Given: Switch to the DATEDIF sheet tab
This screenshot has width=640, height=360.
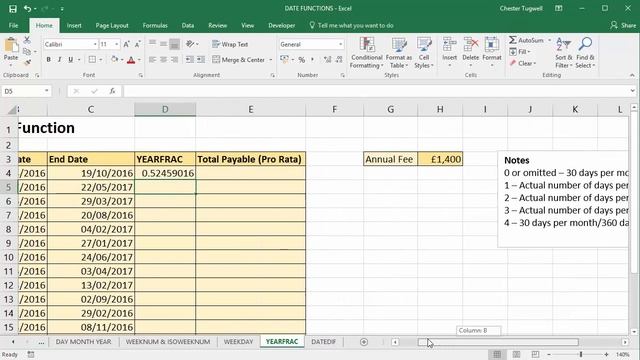Looking at the screenshot, I should tap(324, 342).
